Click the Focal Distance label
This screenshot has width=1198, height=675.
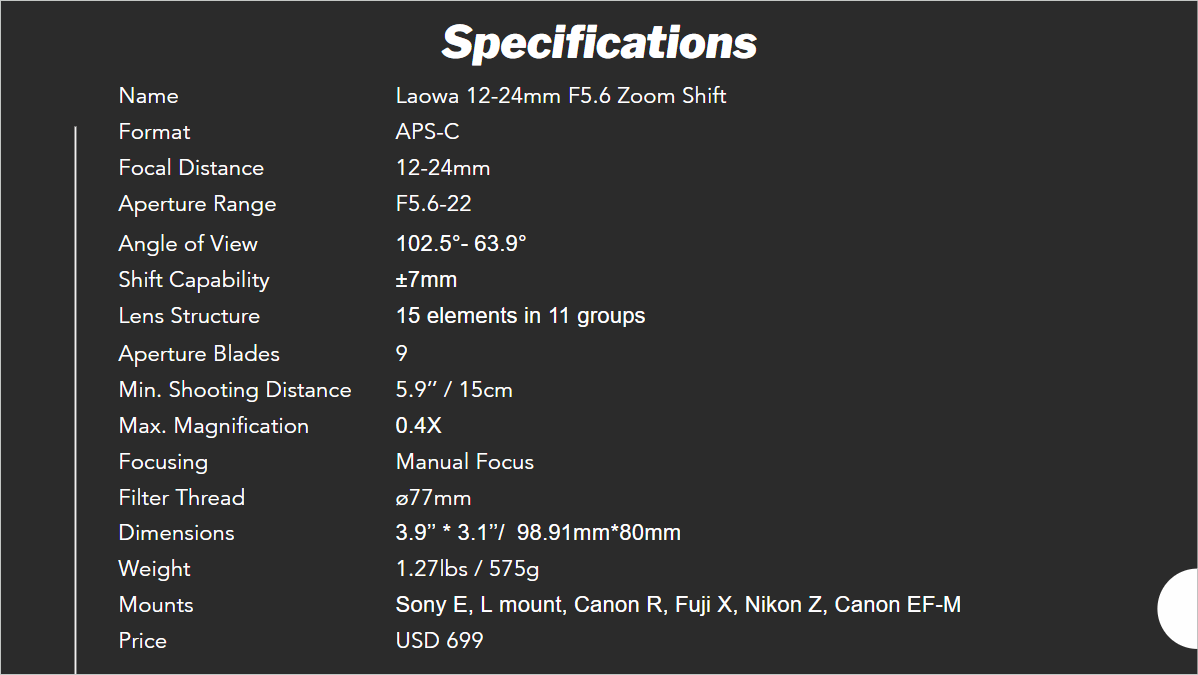[191, 168]
